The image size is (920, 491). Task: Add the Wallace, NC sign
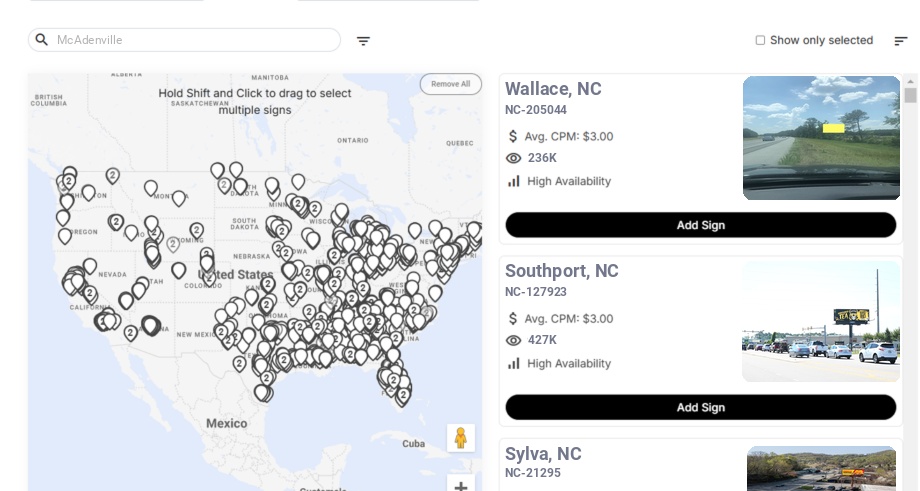[700, 225]
